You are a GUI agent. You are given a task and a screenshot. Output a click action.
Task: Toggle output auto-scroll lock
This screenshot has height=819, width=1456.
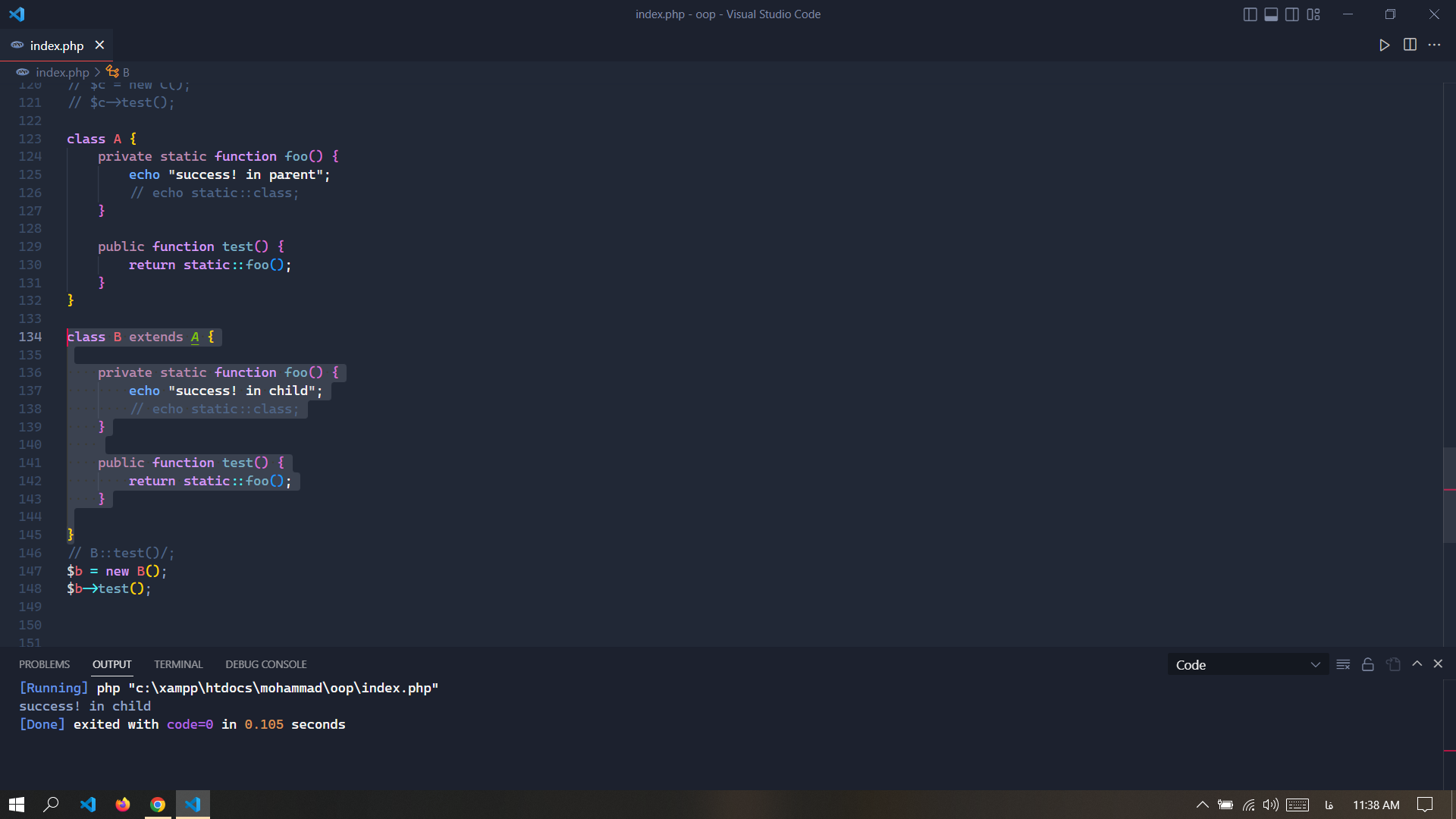[x=1368, y=664]
